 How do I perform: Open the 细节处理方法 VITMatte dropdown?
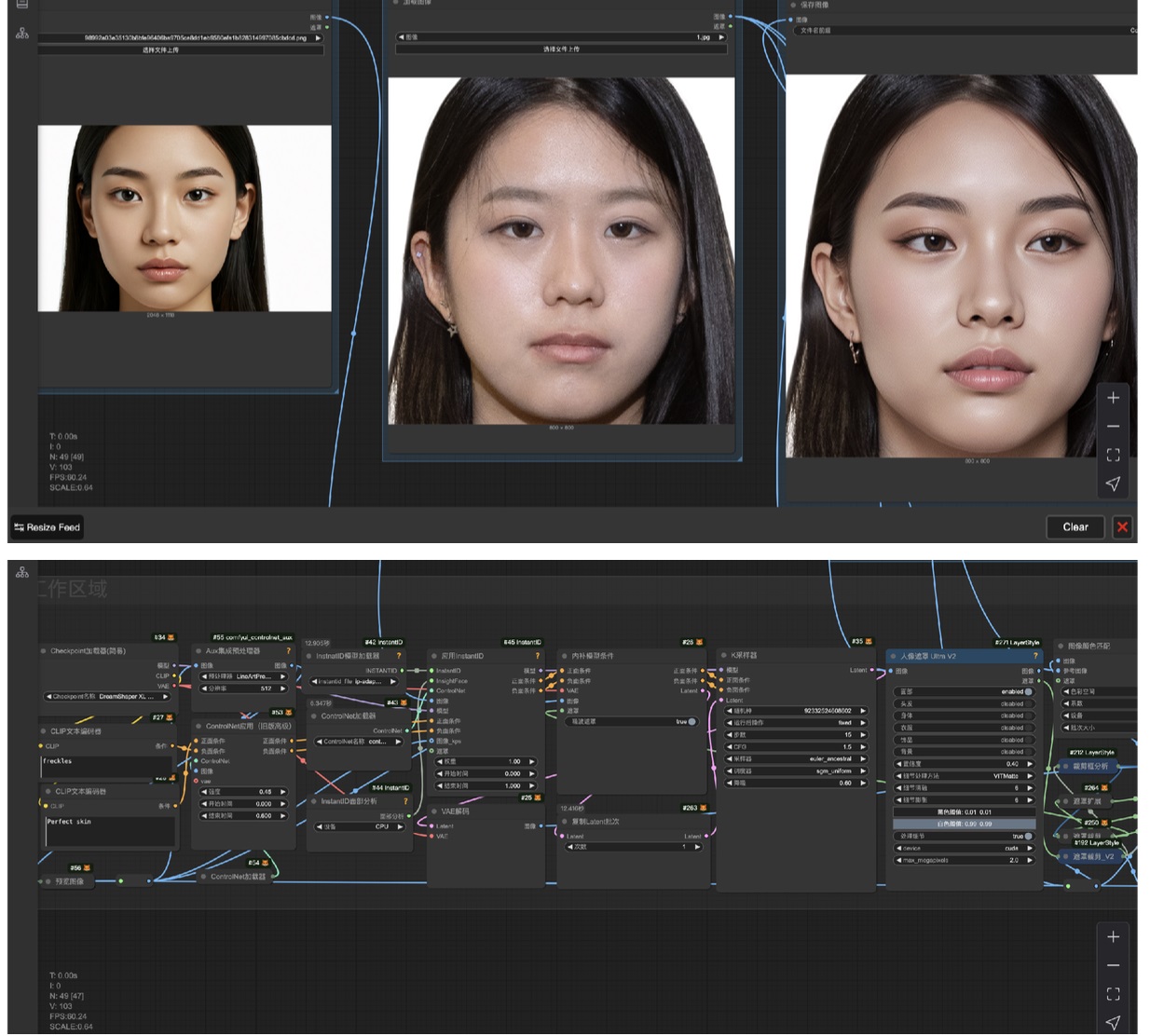pyautogui.click(x=965, y=776)
